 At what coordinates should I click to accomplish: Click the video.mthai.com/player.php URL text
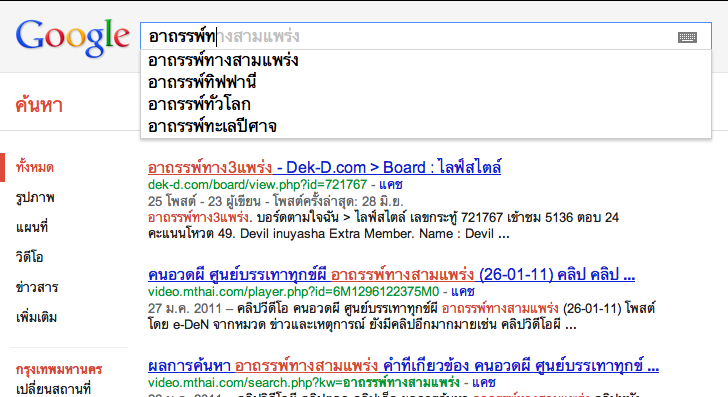click(293, 292)
